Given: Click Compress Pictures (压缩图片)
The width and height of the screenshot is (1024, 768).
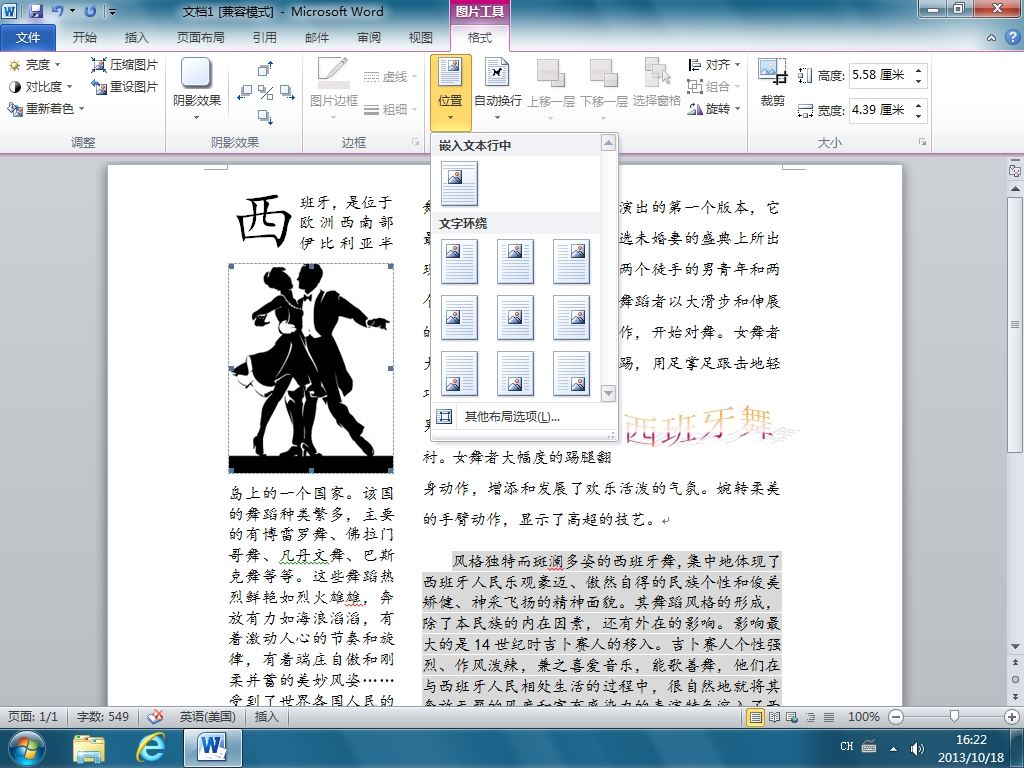Looking at the screenshot, I should (125, 65).
